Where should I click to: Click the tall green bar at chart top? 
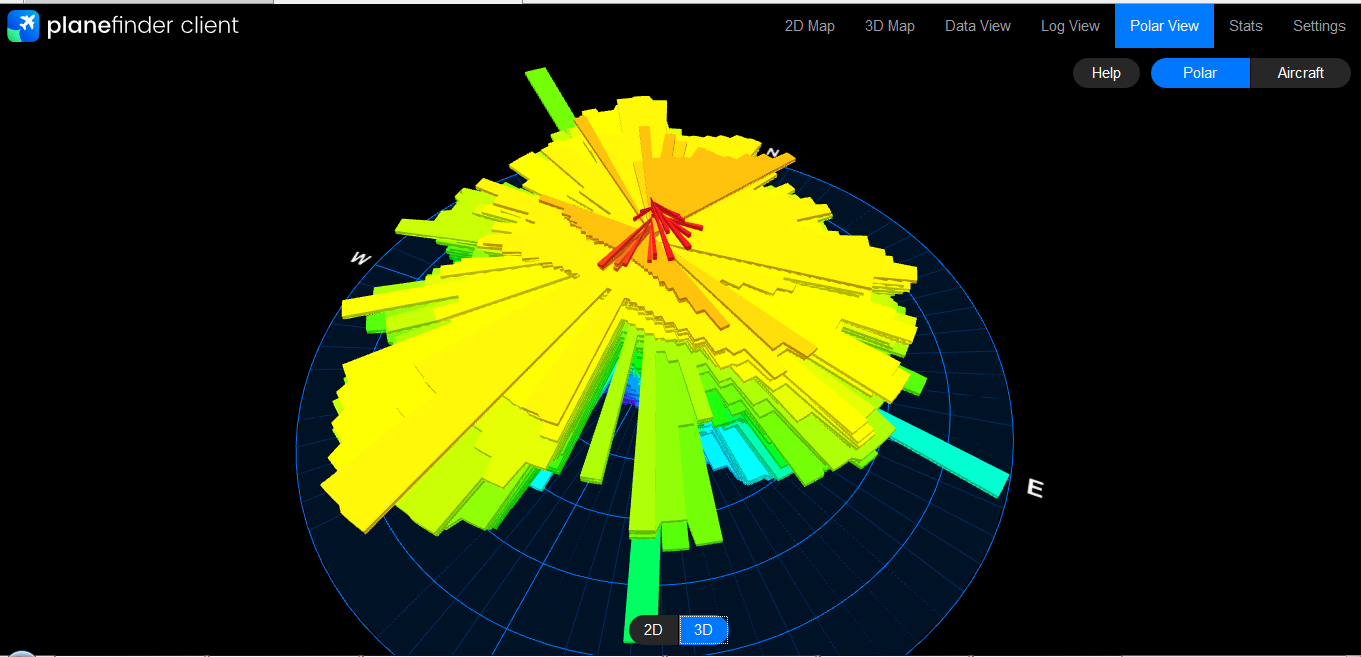(x=553, y=97)
